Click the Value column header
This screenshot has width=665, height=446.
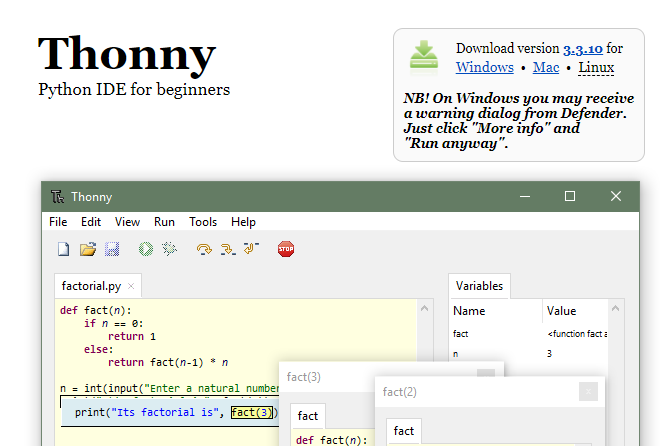click(561, 311)
